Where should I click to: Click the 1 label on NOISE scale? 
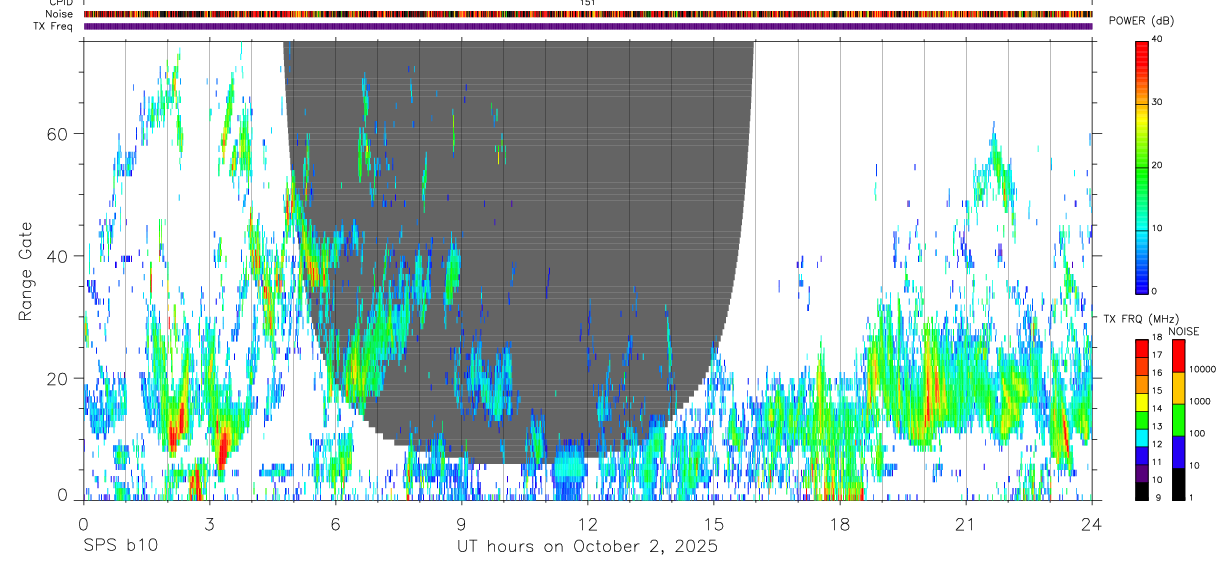(1190, 497)
